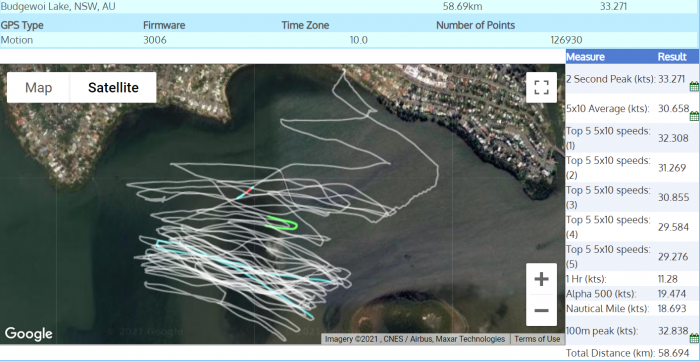Image resolution: width=700 pixels, height=362 pixels.
Task: Click the Google logo on map
Action: [28, 334]
